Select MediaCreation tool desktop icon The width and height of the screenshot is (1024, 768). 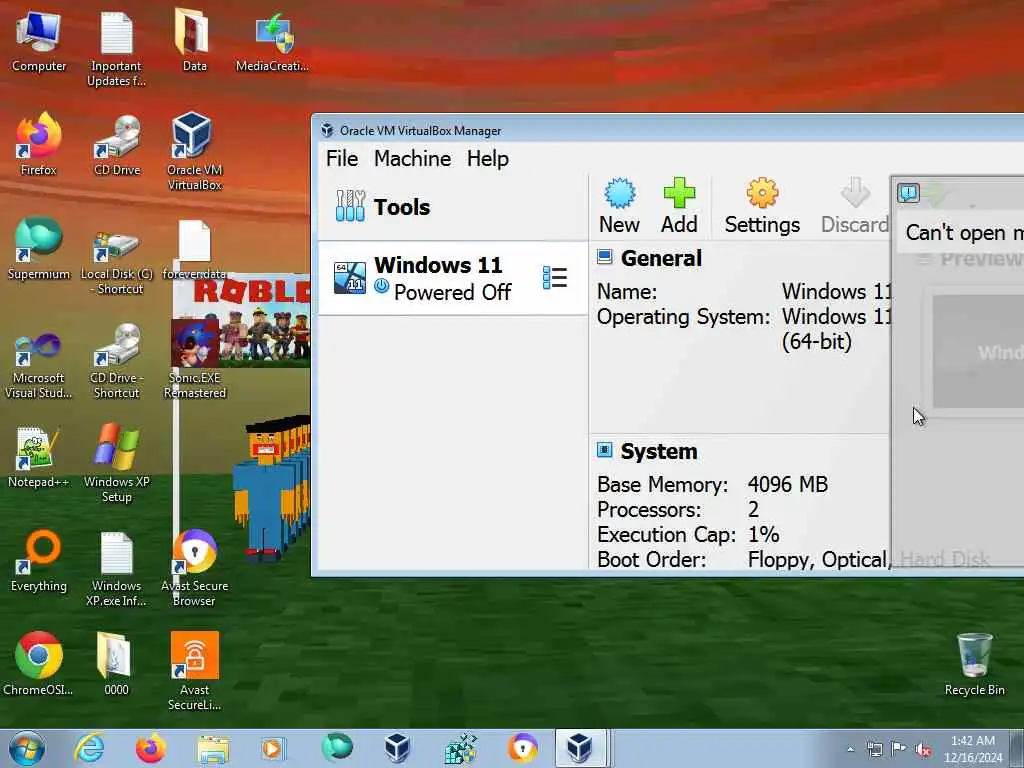272,43
